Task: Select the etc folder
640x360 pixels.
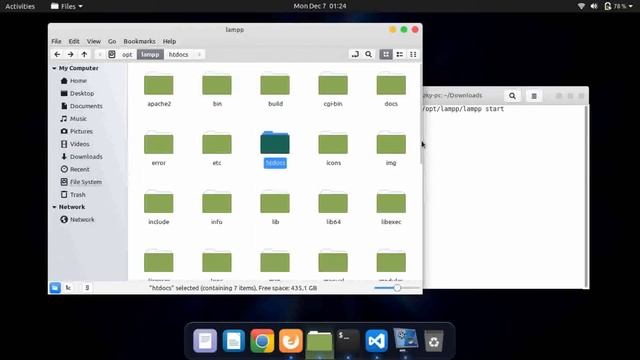Action: coord(217,144)
